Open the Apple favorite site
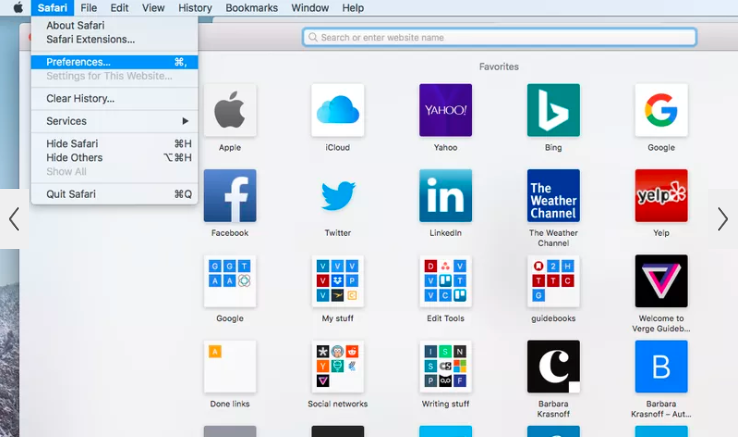The width and height of the screenshot is (738, 437). pos(230,110)
